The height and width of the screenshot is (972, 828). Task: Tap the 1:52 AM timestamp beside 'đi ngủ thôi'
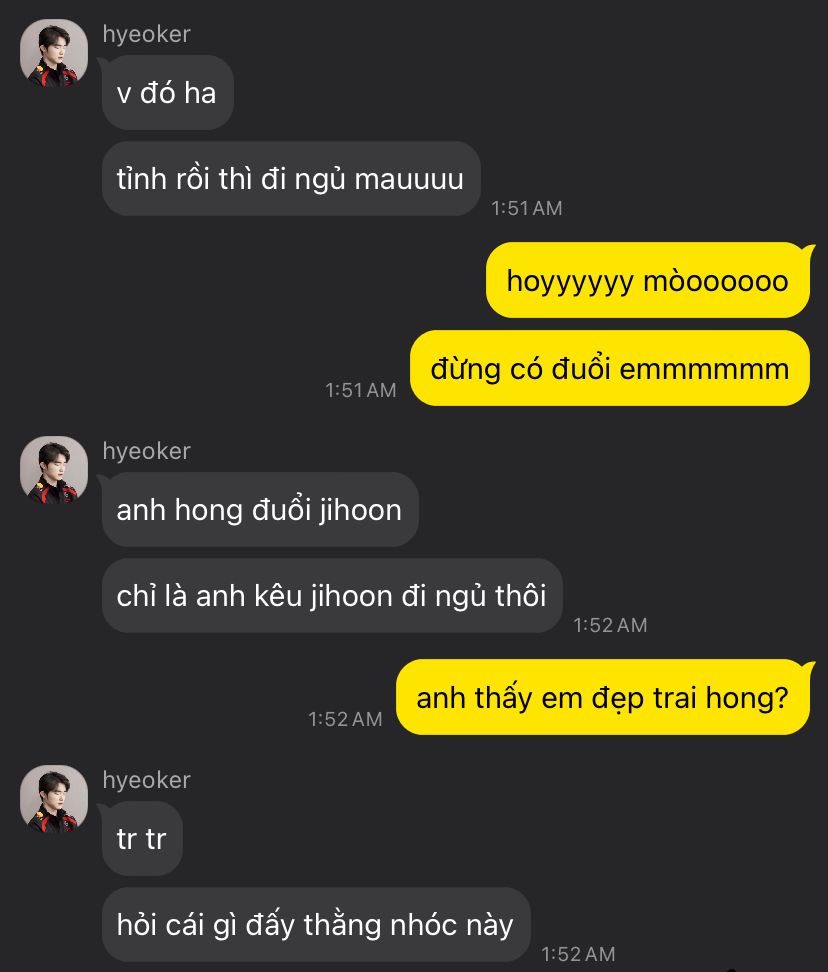(x=610, y=625)
